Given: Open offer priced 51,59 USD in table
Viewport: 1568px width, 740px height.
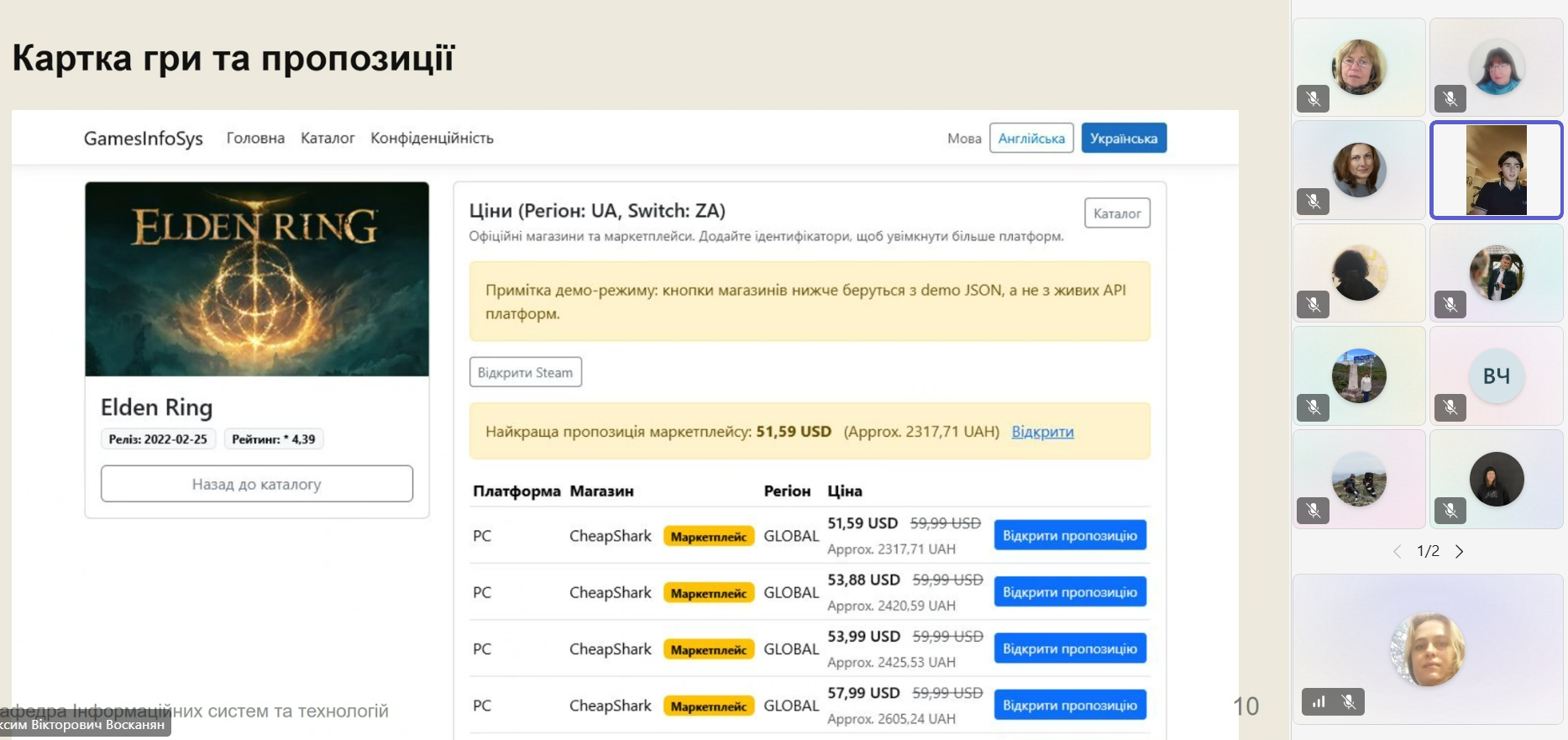Looking at the screenshot, I should (1070, 535).
